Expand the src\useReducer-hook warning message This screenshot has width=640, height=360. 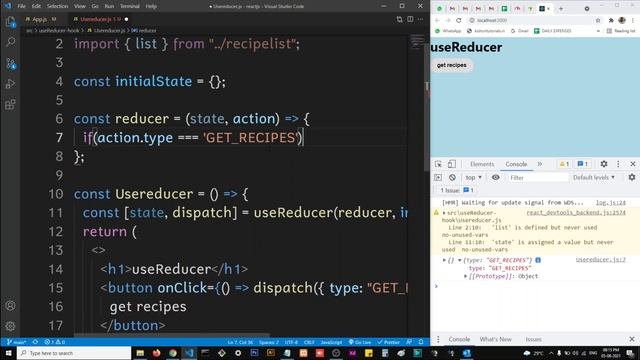coord(444,213)
